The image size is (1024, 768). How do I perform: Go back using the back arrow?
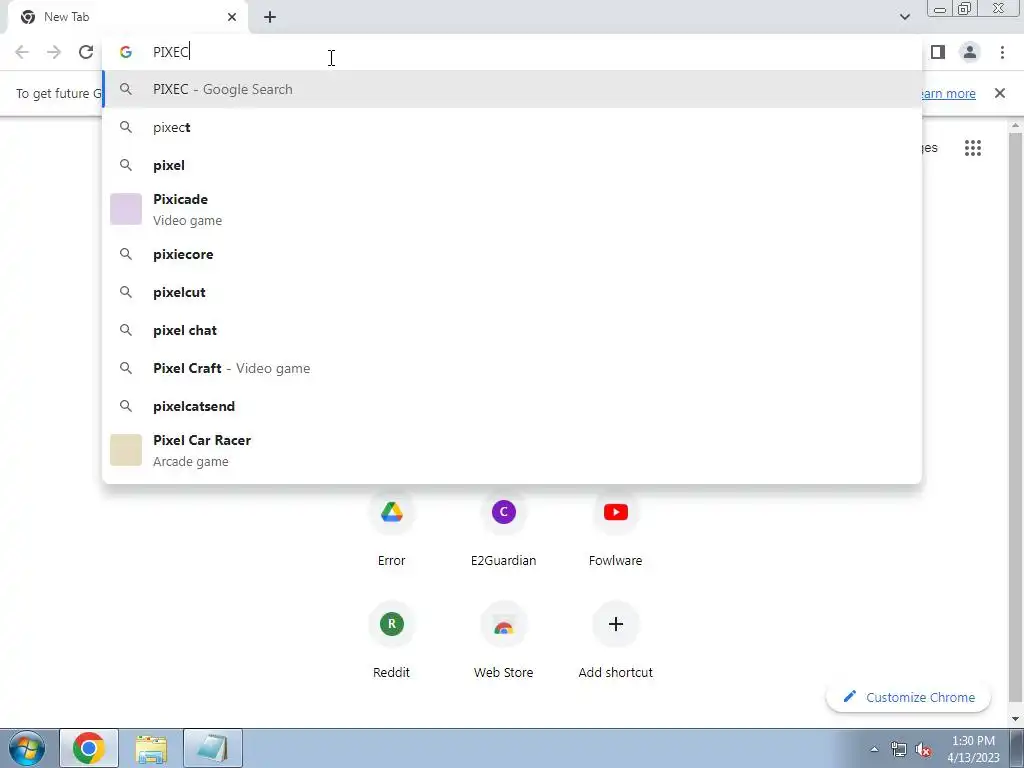click(x=22, y=52)
